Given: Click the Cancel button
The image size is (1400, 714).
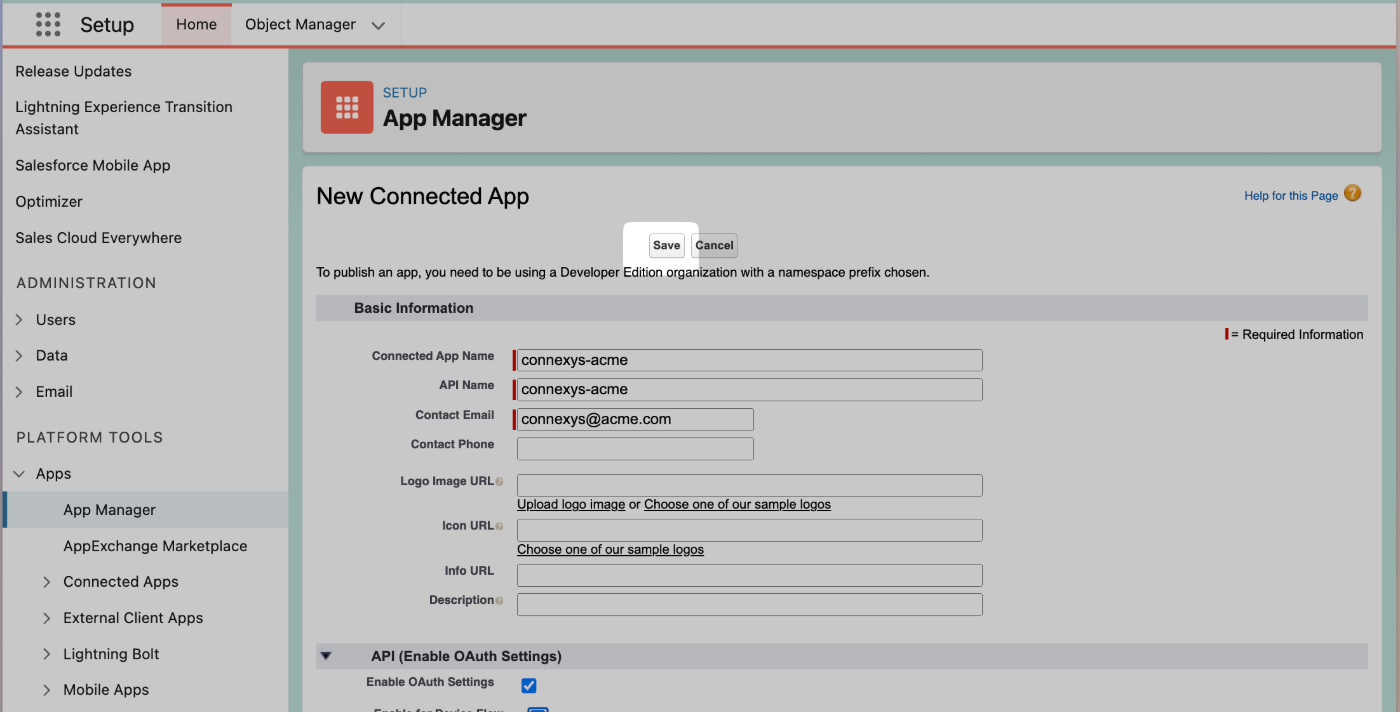Looking at the screenshot, I should pos(714,245).
